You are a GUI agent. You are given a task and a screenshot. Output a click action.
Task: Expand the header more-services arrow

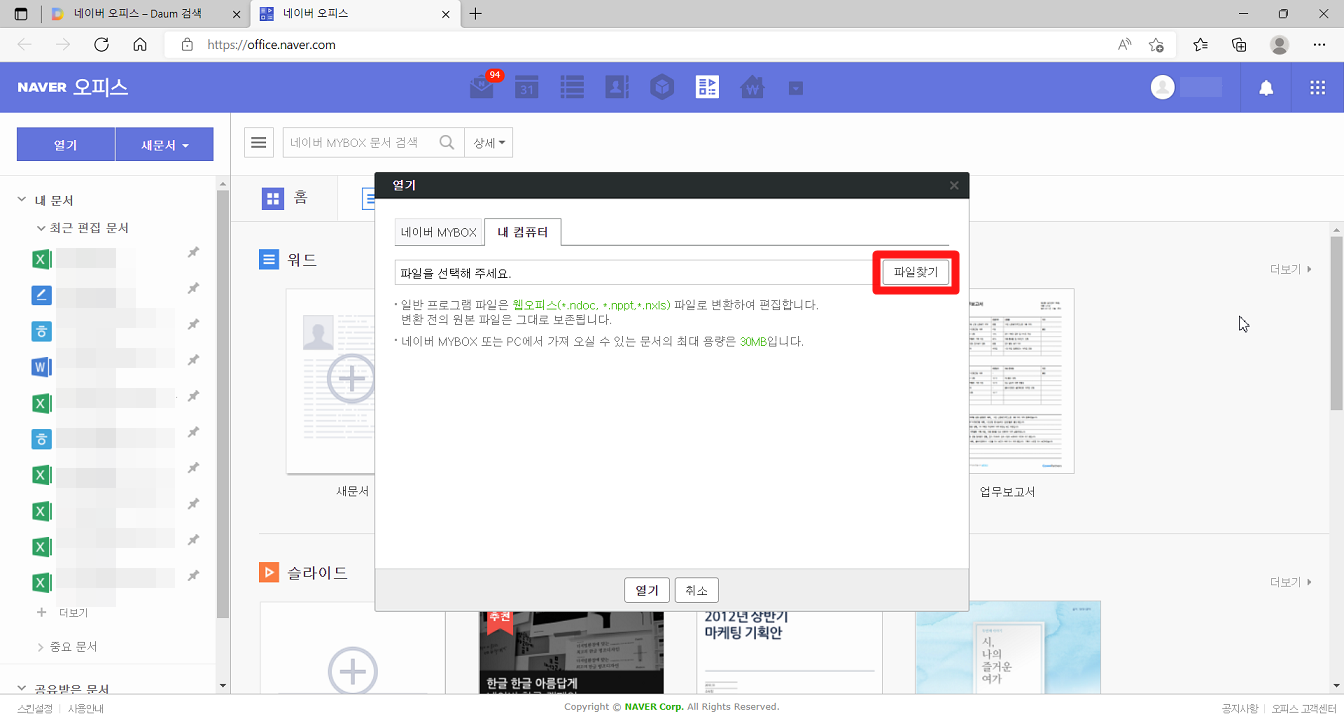click(796, 88)
